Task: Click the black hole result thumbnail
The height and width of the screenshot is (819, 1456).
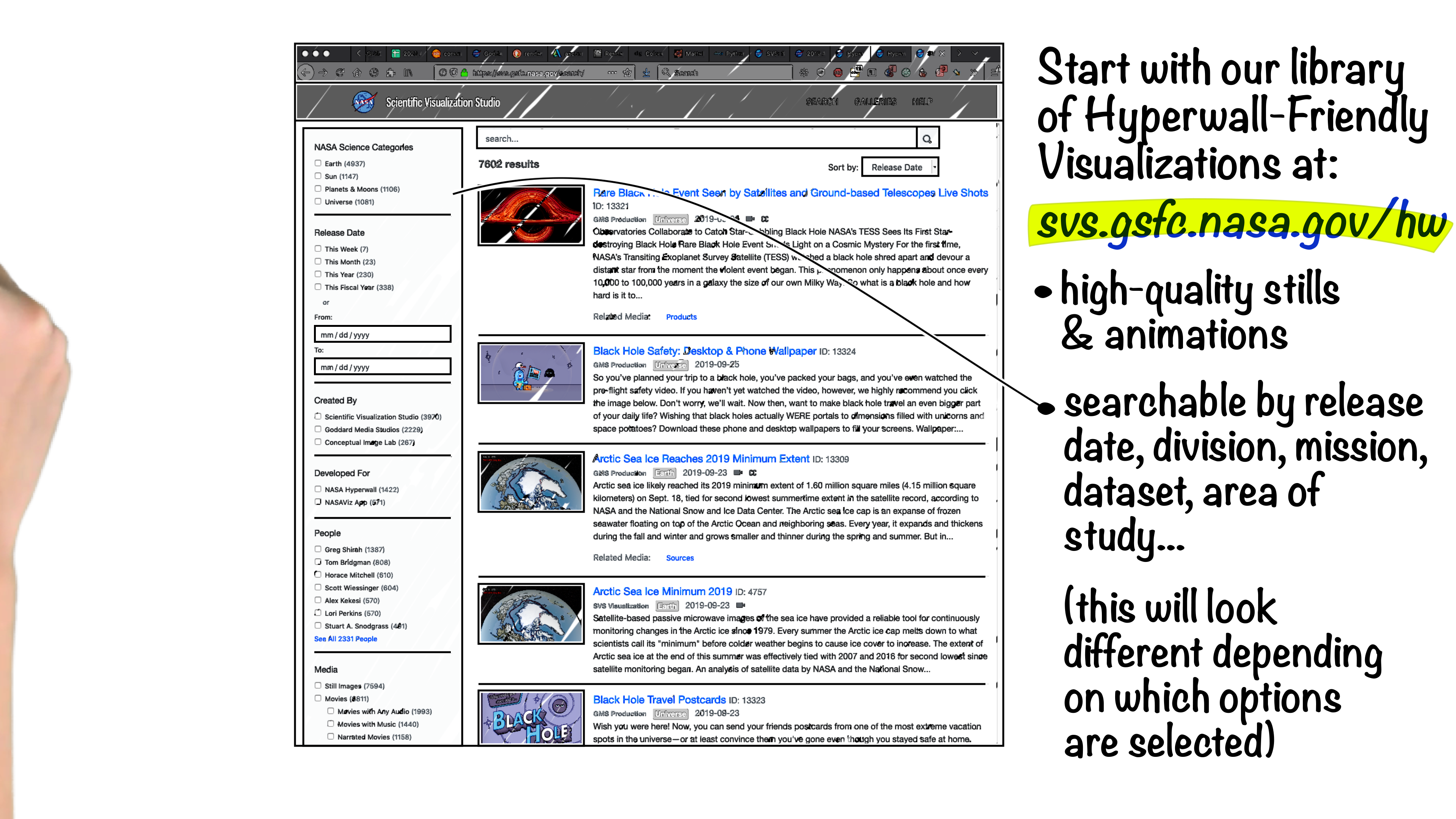Action: (531, 215)
